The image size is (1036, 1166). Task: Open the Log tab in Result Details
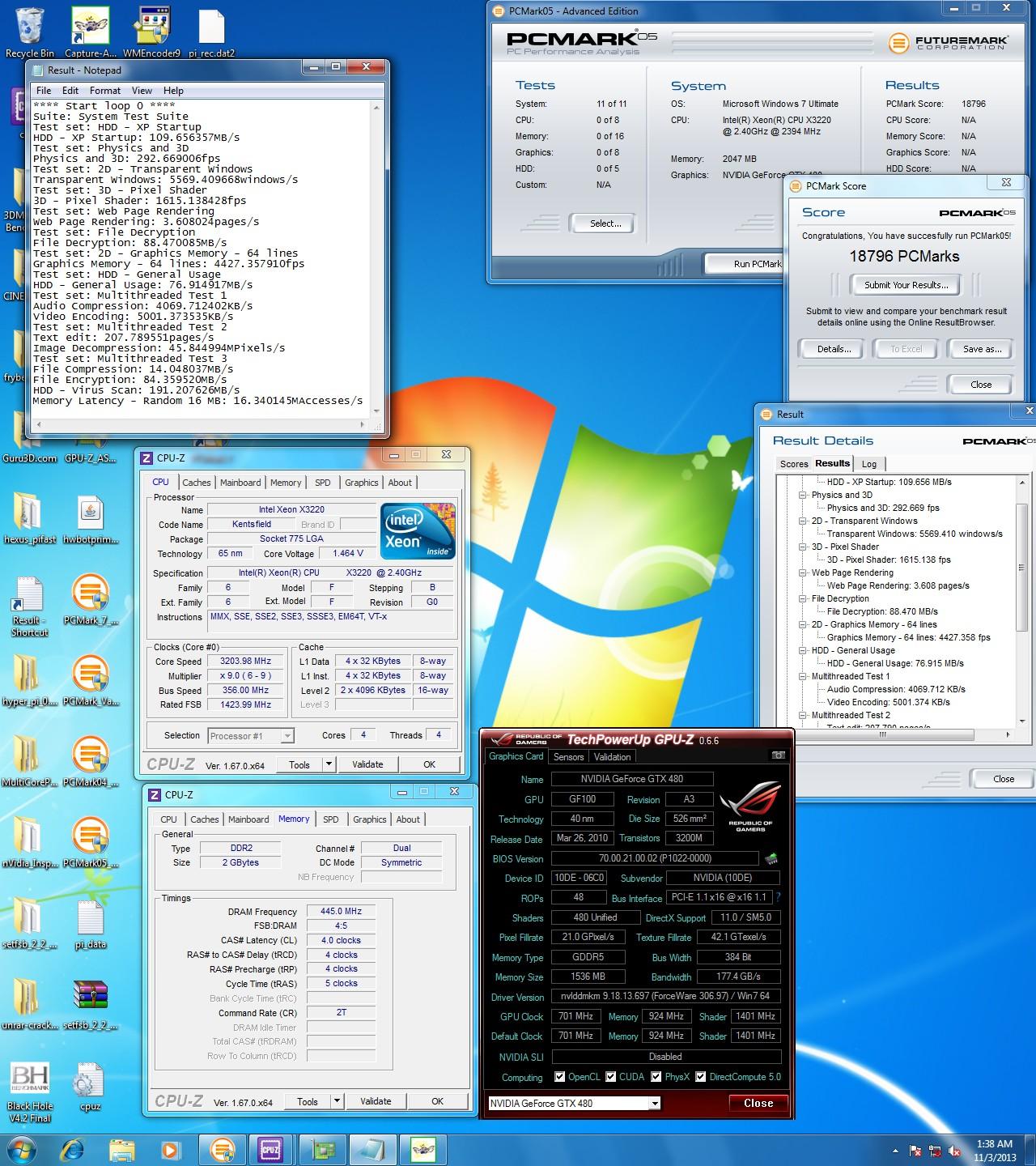(869, 464)
